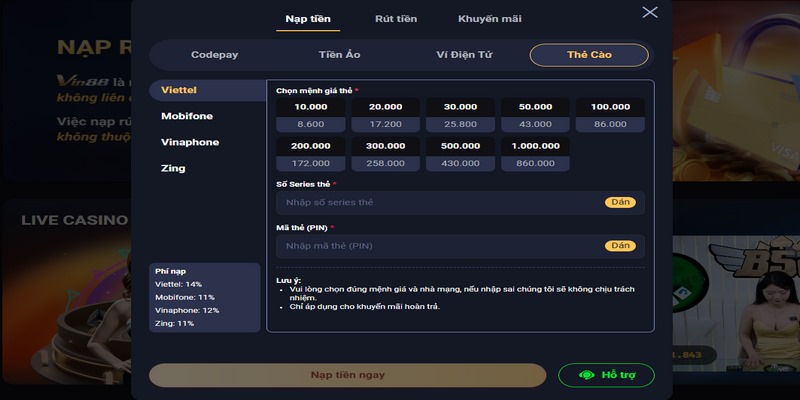Image resolution: width=800 pixels, height=400 pixels.
Task: Select the Nạp tiền tab
Action: pyautogui.click(x=308, y=19)
